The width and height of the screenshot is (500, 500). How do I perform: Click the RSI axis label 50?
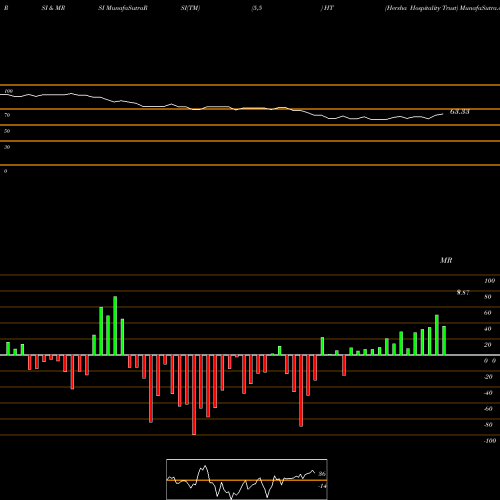pos(7,131)
